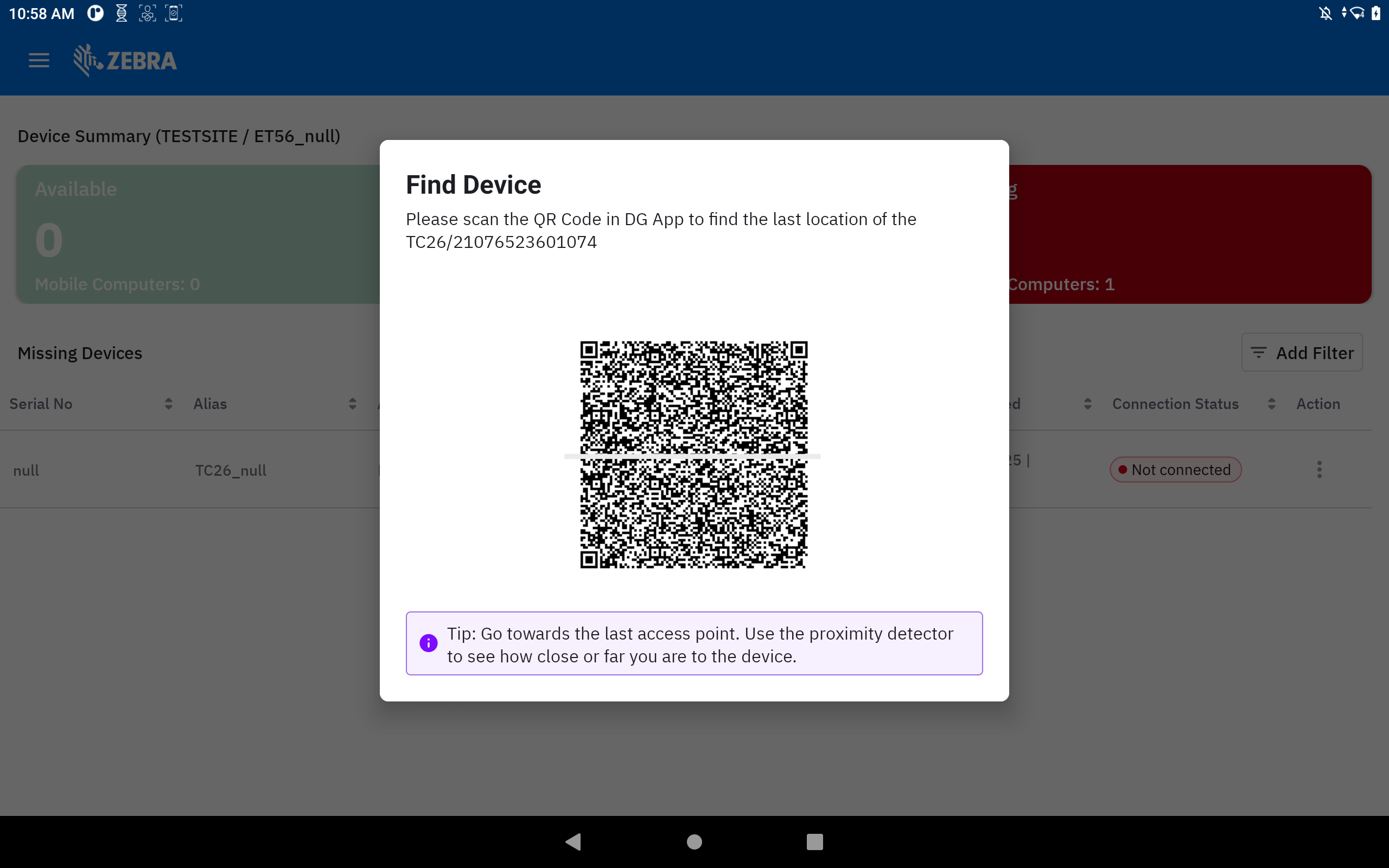Image resolution: width=1389 pixels, height=868 pixels.
Task: Tap the muted notifications status icon
Action: tap(1326, 13)
